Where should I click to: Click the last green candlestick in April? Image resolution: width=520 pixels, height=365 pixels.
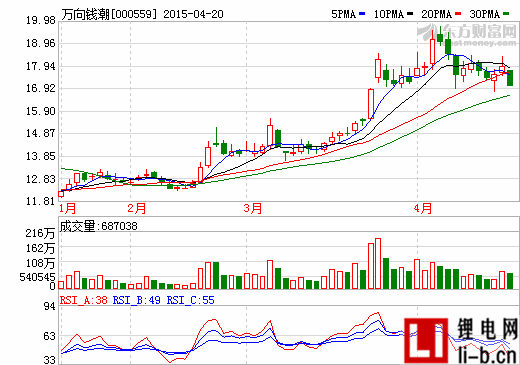[510, 78]
